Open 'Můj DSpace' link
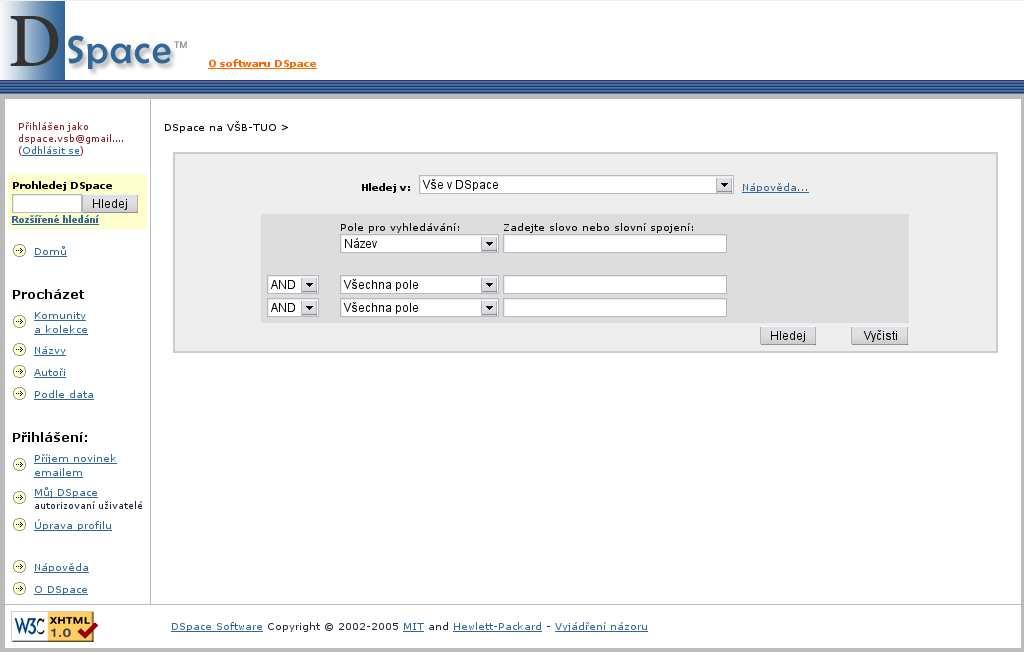 66,493
